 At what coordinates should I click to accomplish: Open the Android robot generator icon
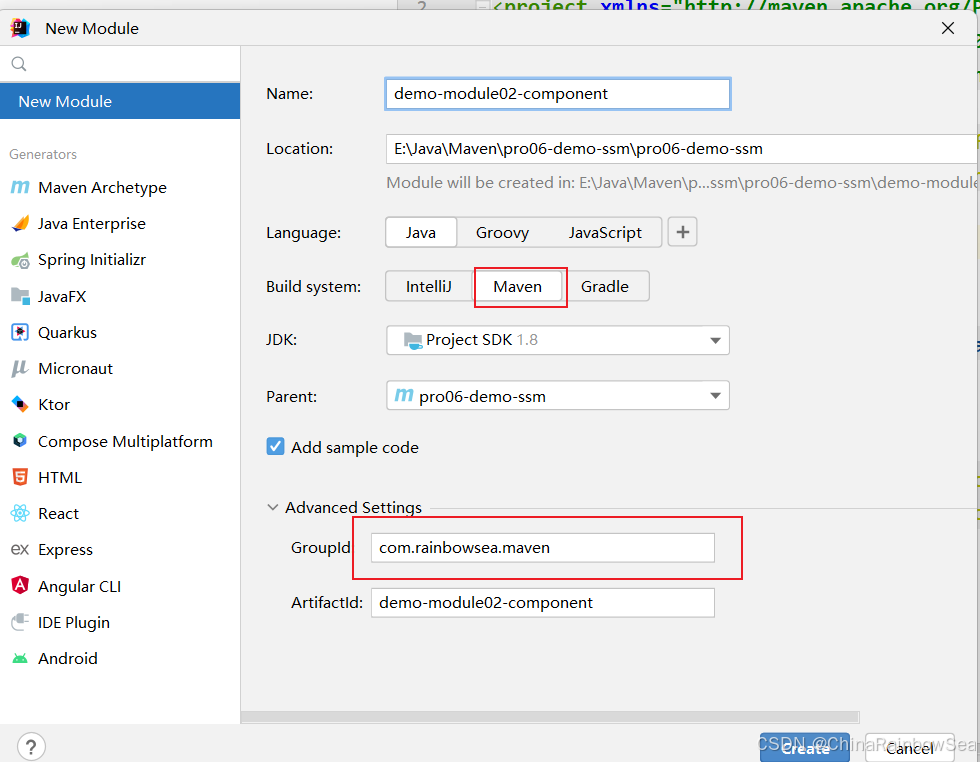click(20, 658)
